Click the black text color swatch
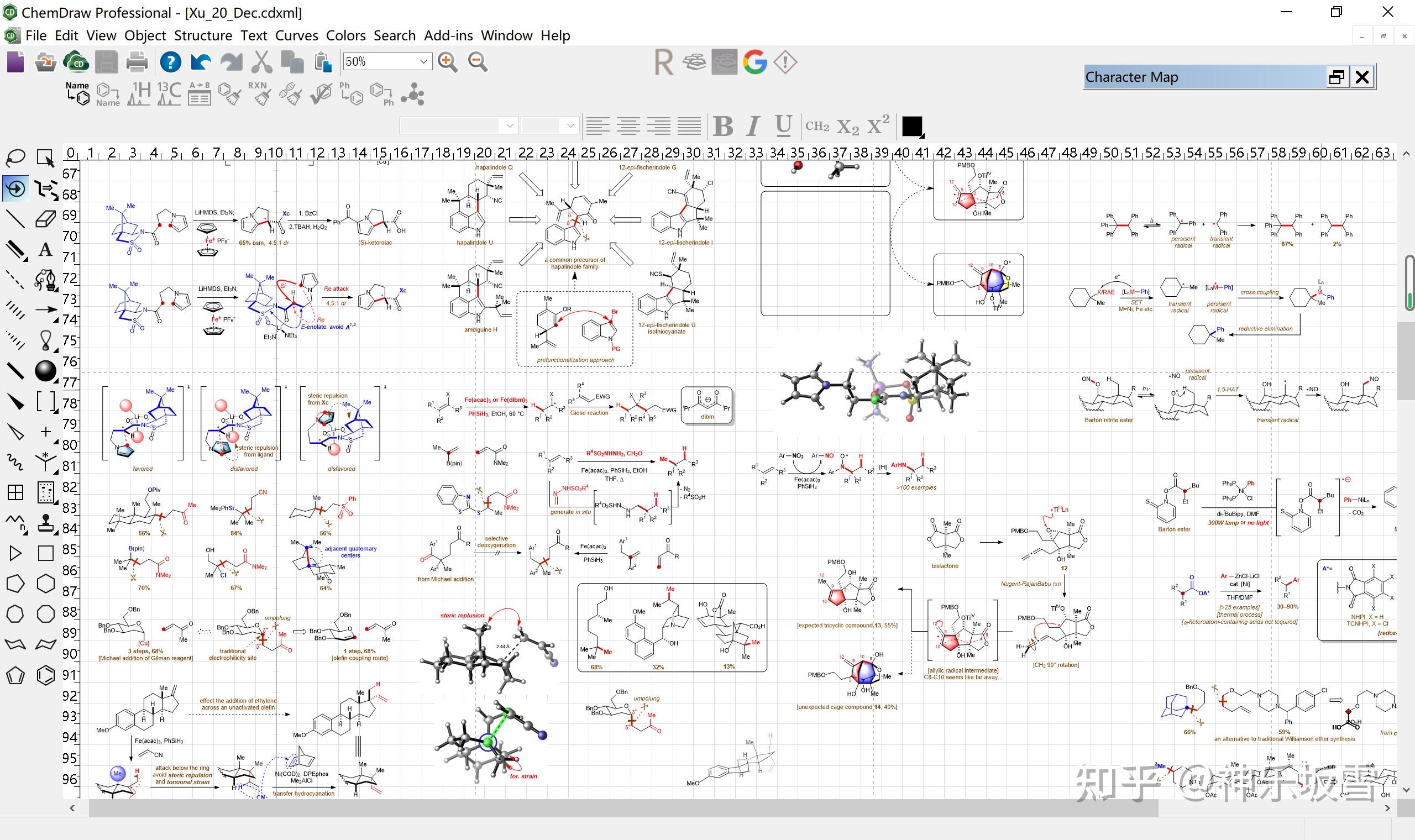 (911, 125)
